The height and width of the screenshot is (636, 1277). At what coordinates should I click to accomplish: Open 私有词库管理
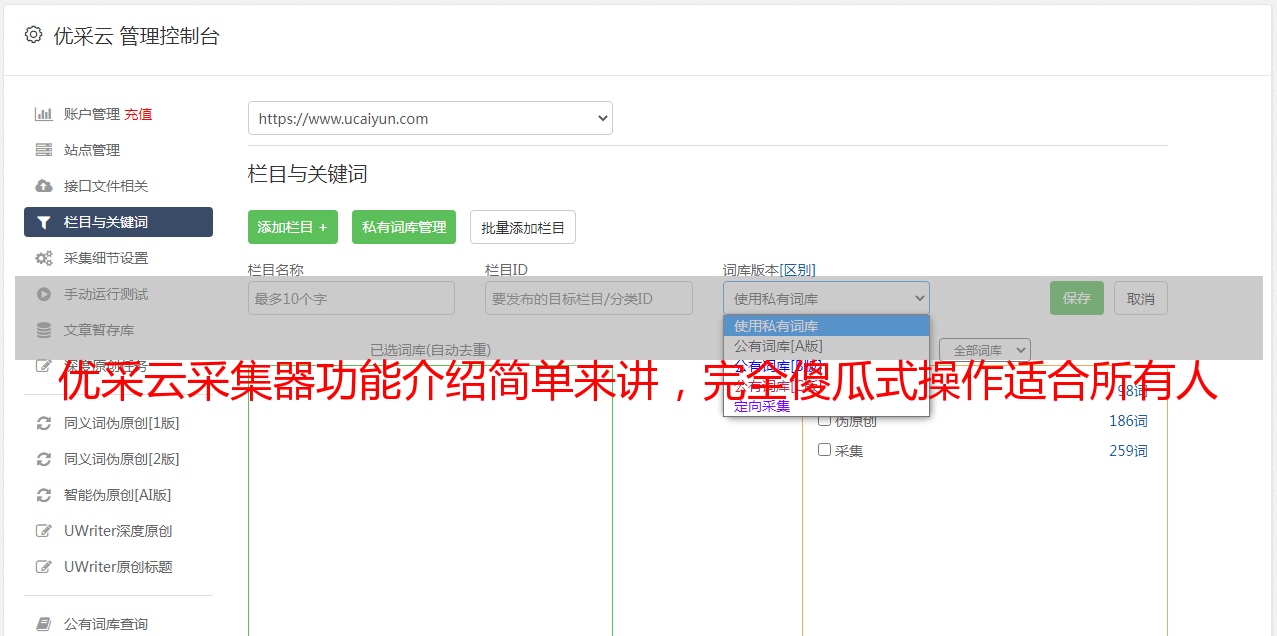click(x=404, y=227)
